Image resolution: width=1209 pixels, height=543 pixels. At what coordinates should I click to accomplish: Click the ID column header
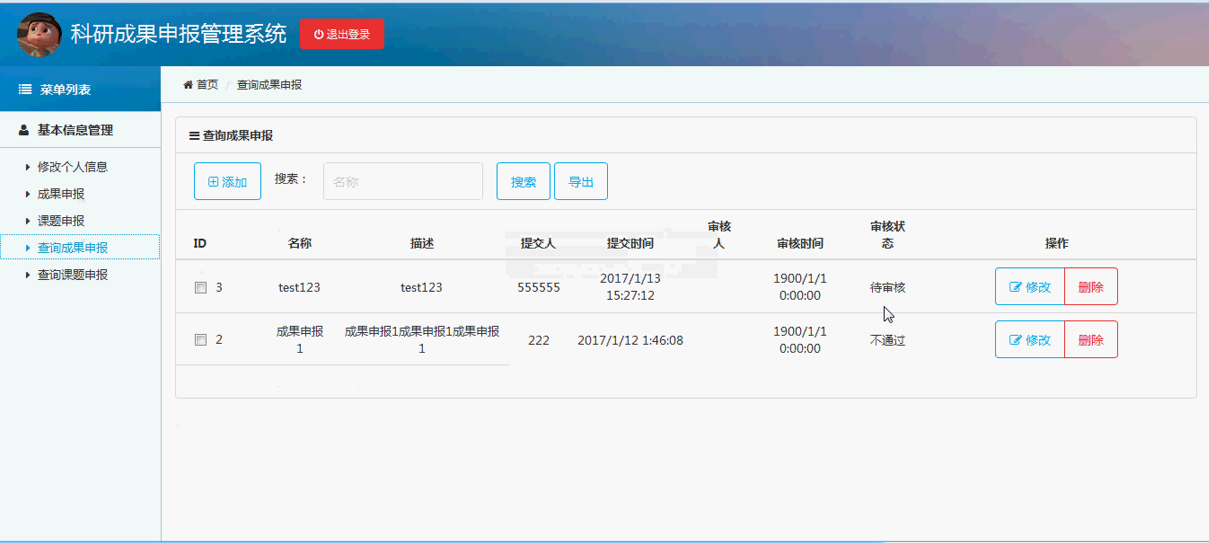tap(200, 244)
